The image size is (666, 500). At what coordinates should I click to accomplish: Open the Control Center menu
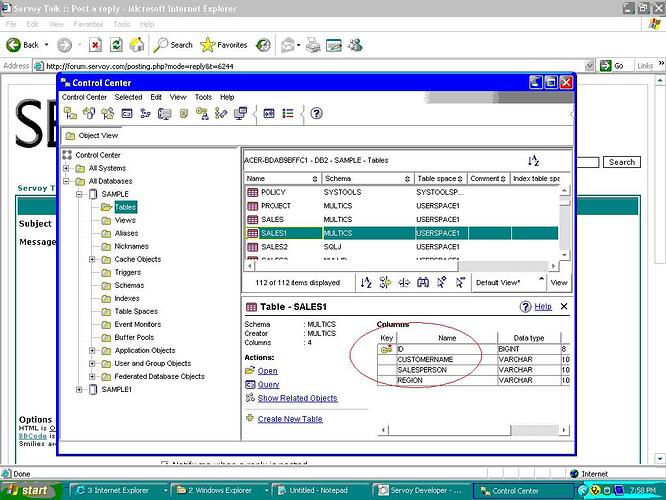[x=84, y=97]
